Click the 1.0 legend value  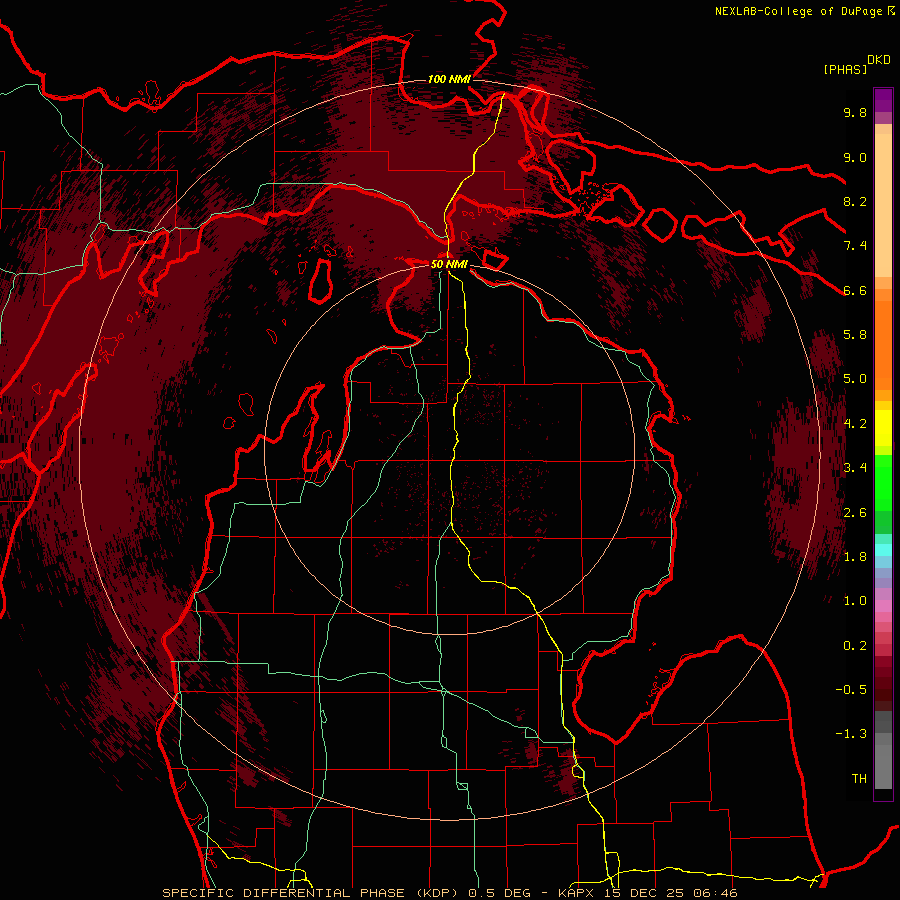tap(855, 601)
